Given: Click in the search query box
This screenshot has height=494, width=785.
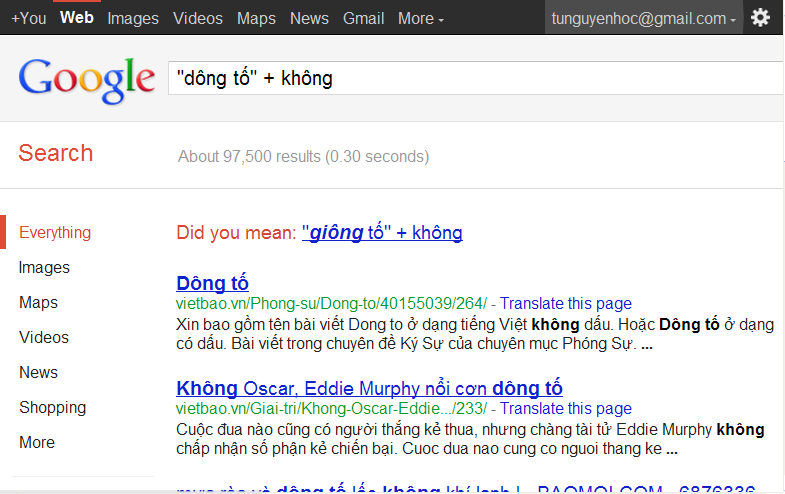Looking at the screenshot, I should [470, 78].
